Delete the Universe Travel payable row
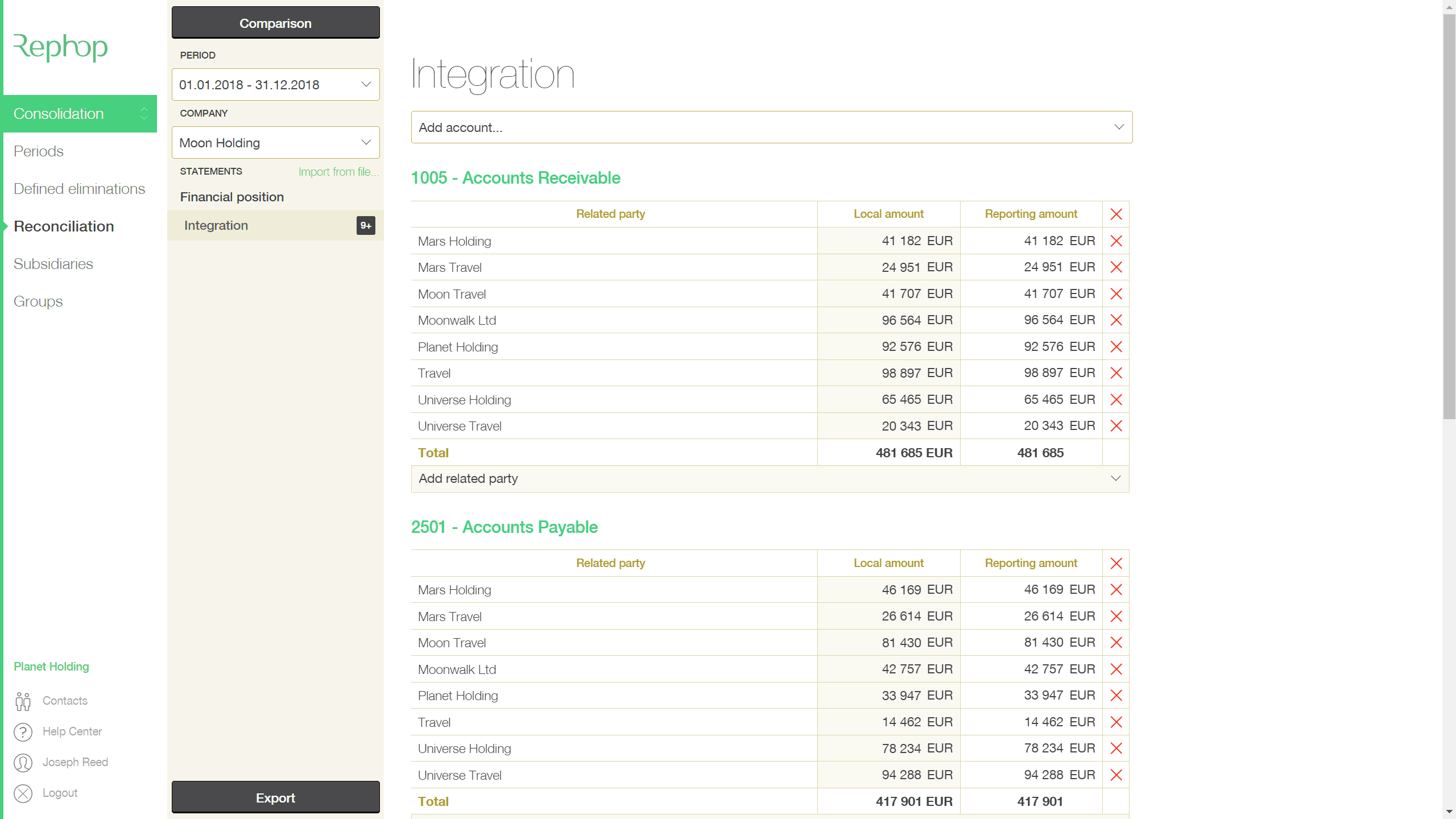The width and height of the screenshot is (1456, 819). coord(1116,775)
